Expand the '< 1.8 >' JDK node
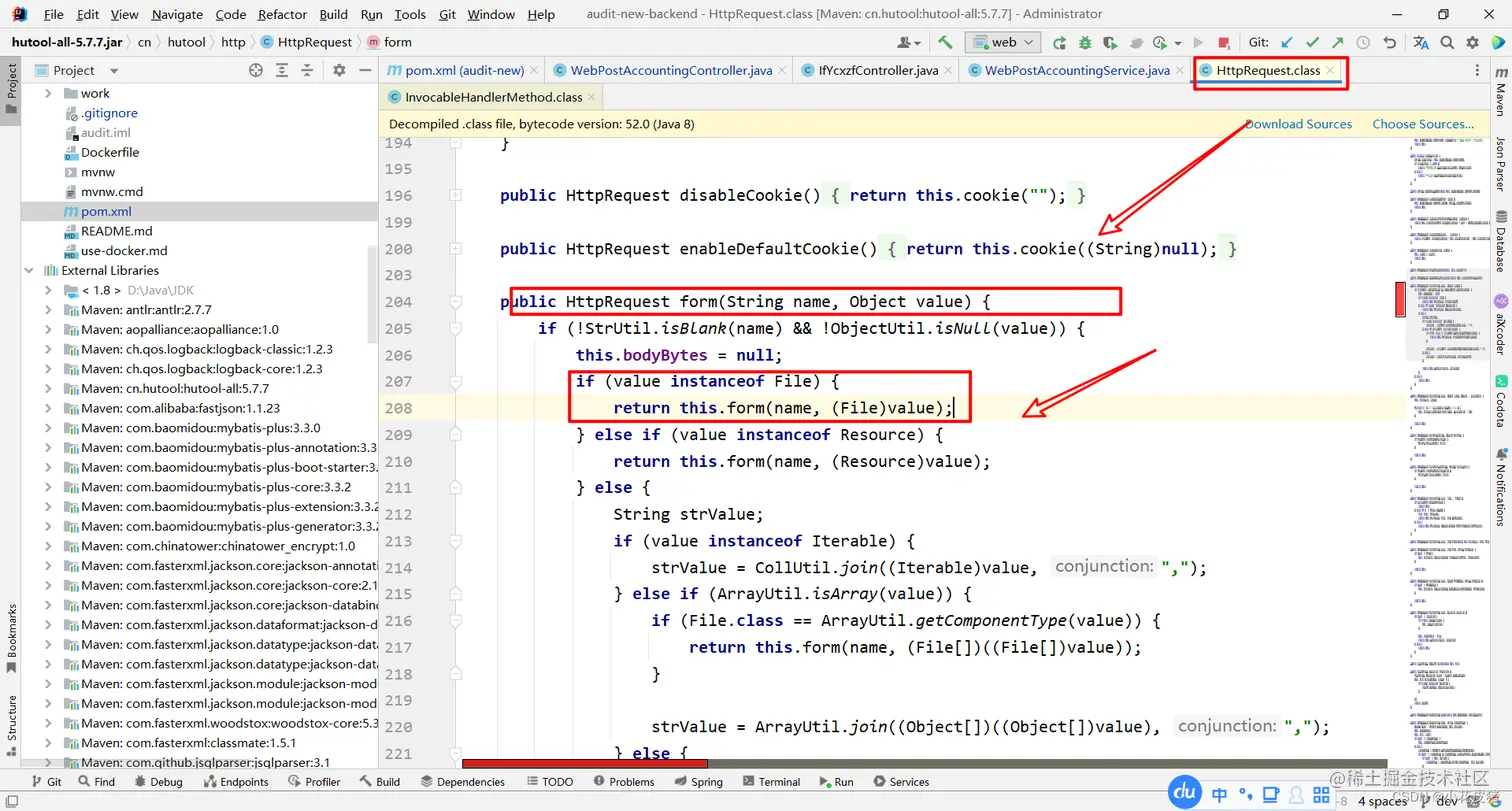This screenshot has width=1512, height=811. pos(48,290)
